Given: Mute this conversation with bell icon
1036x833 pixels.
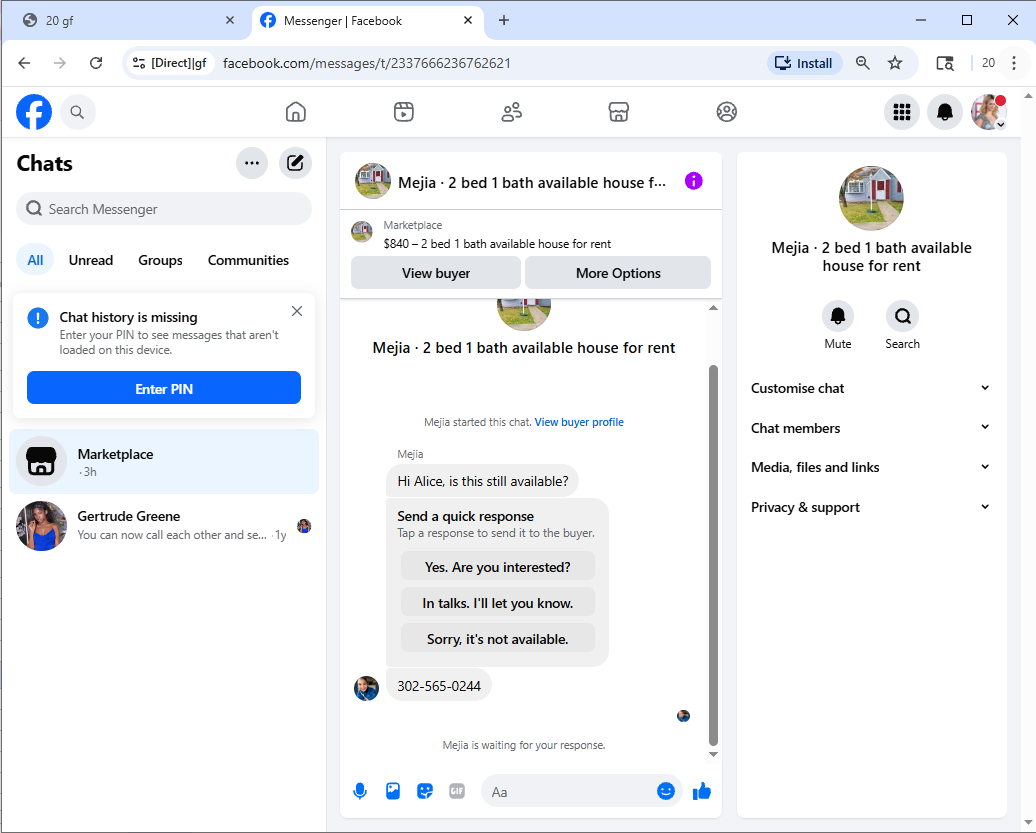Looking at the screenshot, I should (x=837, y=316).
